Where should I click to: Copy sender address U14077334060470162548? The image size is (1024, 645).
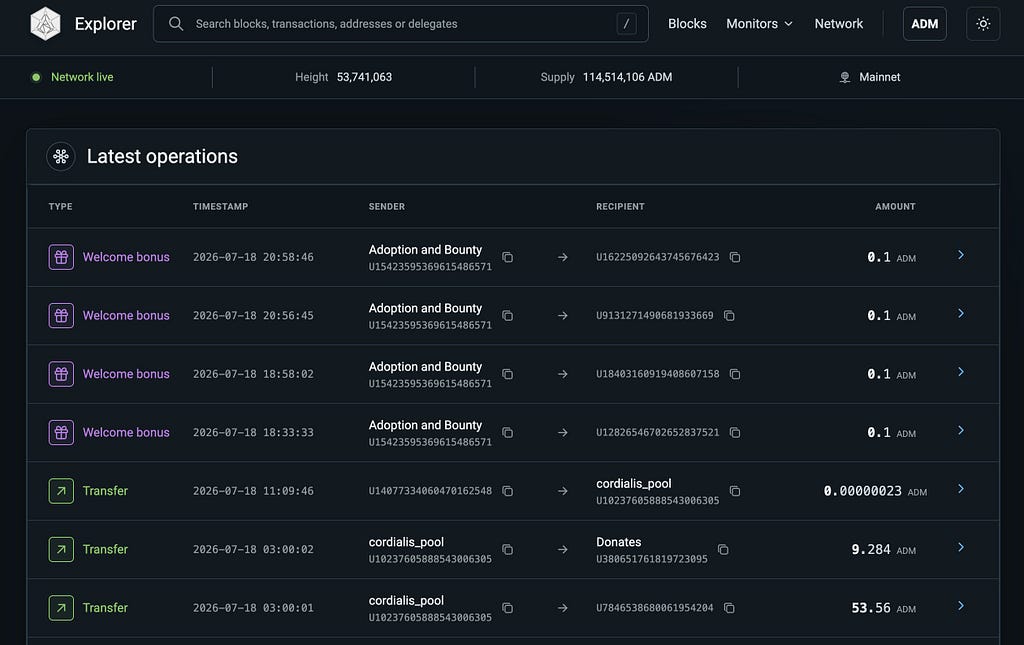tap(507, 491)
